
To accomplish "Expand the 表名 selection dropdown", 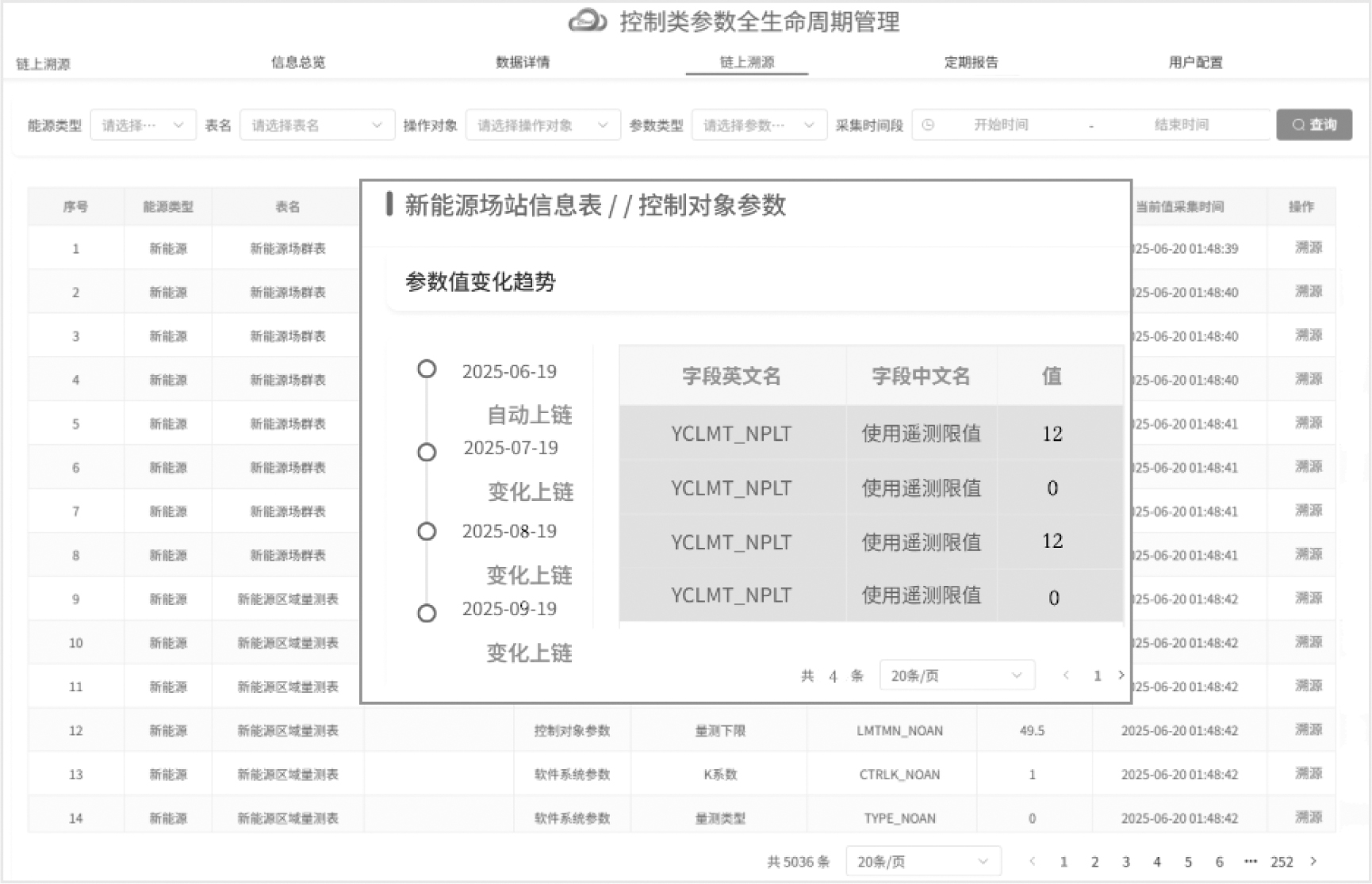I will coord(316,125).
